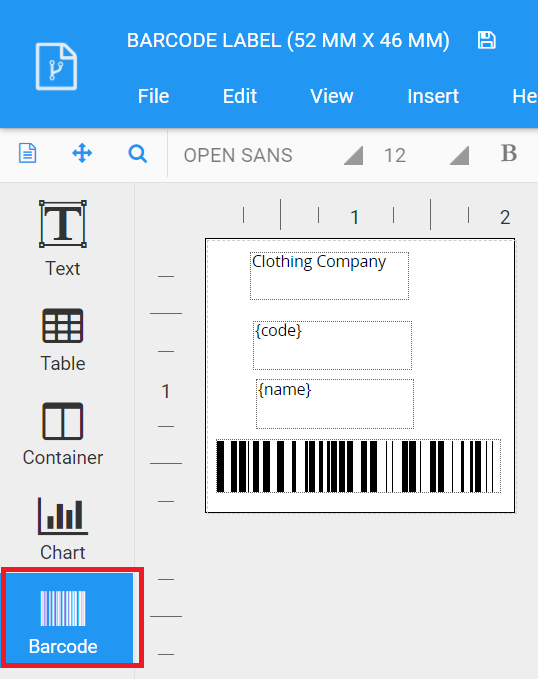This screenshot has height=679, width=538.
Task: Open the font size 12 dropdown
Action: click(x=426, y=155)
